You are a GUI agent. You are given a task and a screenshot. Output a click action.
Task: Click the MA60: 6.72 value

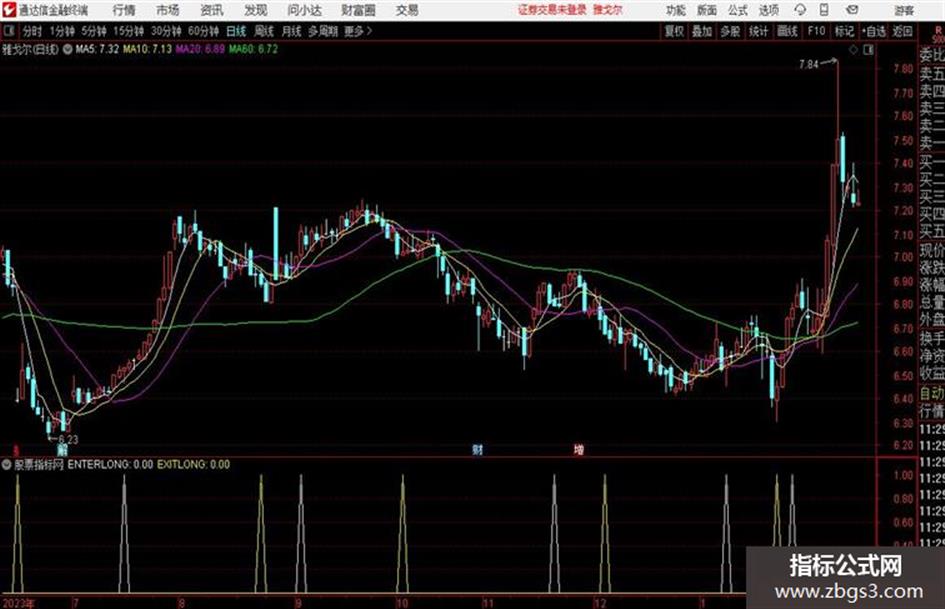(x=253, y=49)
